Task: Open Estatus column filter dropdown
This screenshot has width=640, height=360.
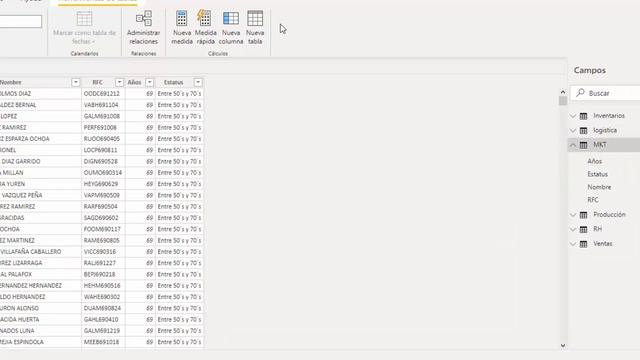Action: pyautogui.click(x=198, y=82)
